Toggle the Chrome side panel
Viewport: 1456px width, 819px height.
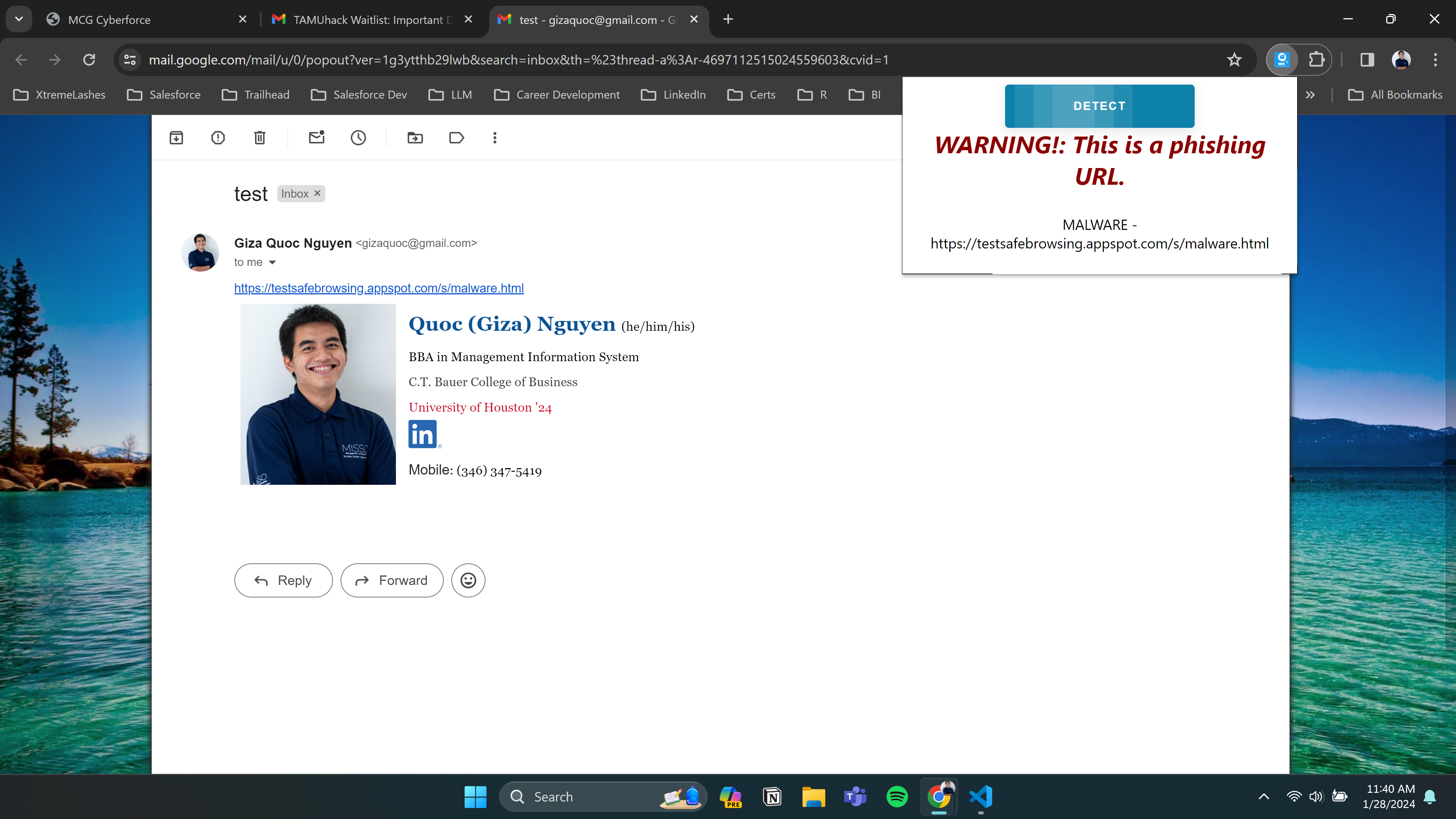point(1367,60)
